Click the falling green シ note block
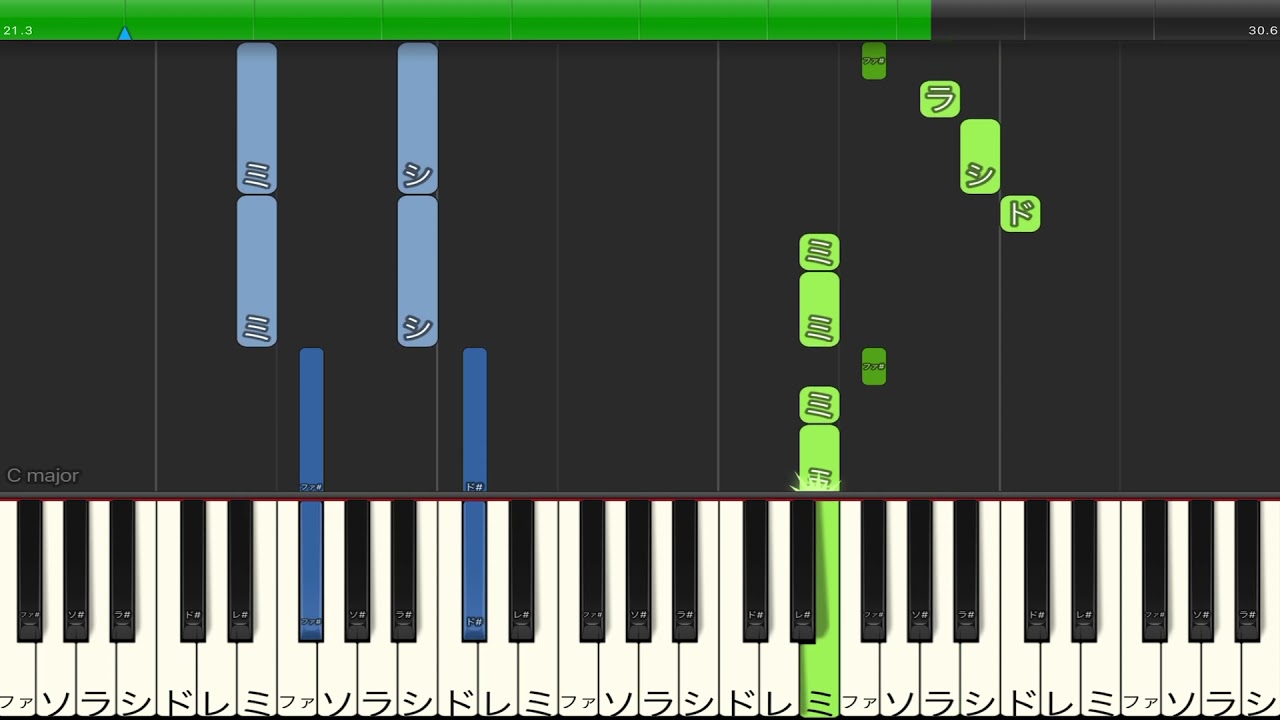Image resolution: width=1280 pixels, height=720 pixels. click(x=980, y=156)
